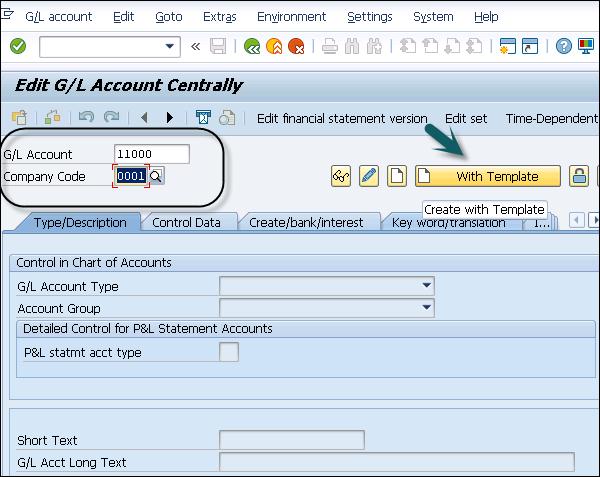Click the Create New Session icon
This screenshot has width=600, height=477.
point(508,46)
